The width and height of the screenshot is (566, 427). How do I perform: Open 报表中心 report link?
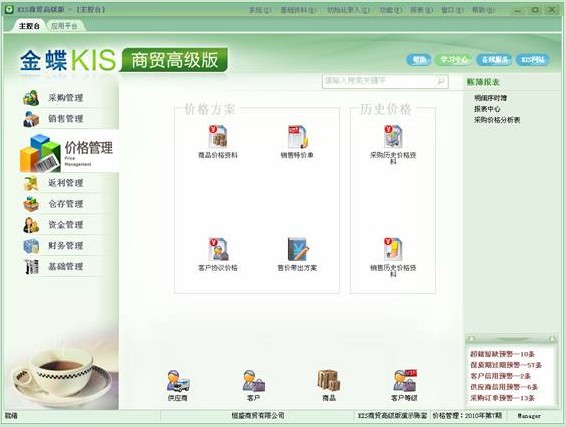tap(487, 109)
